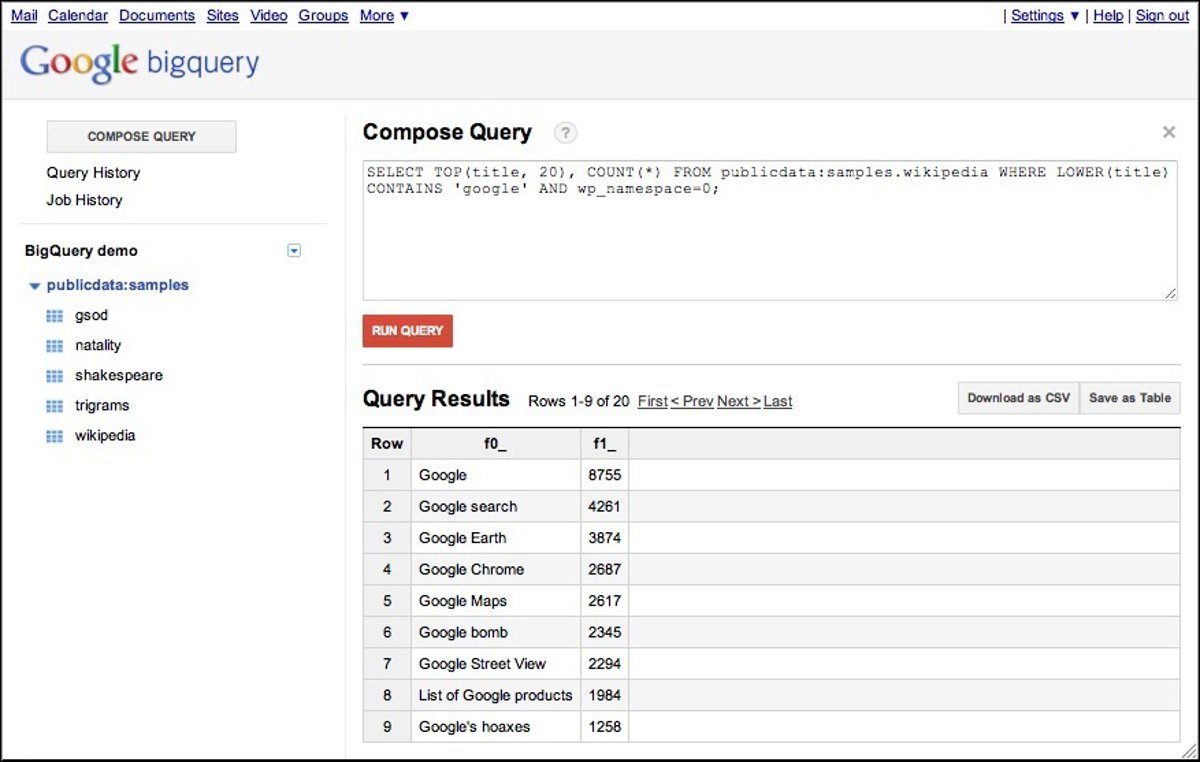
Task: Click the Save as Table button
Action: click(1129, 398)
